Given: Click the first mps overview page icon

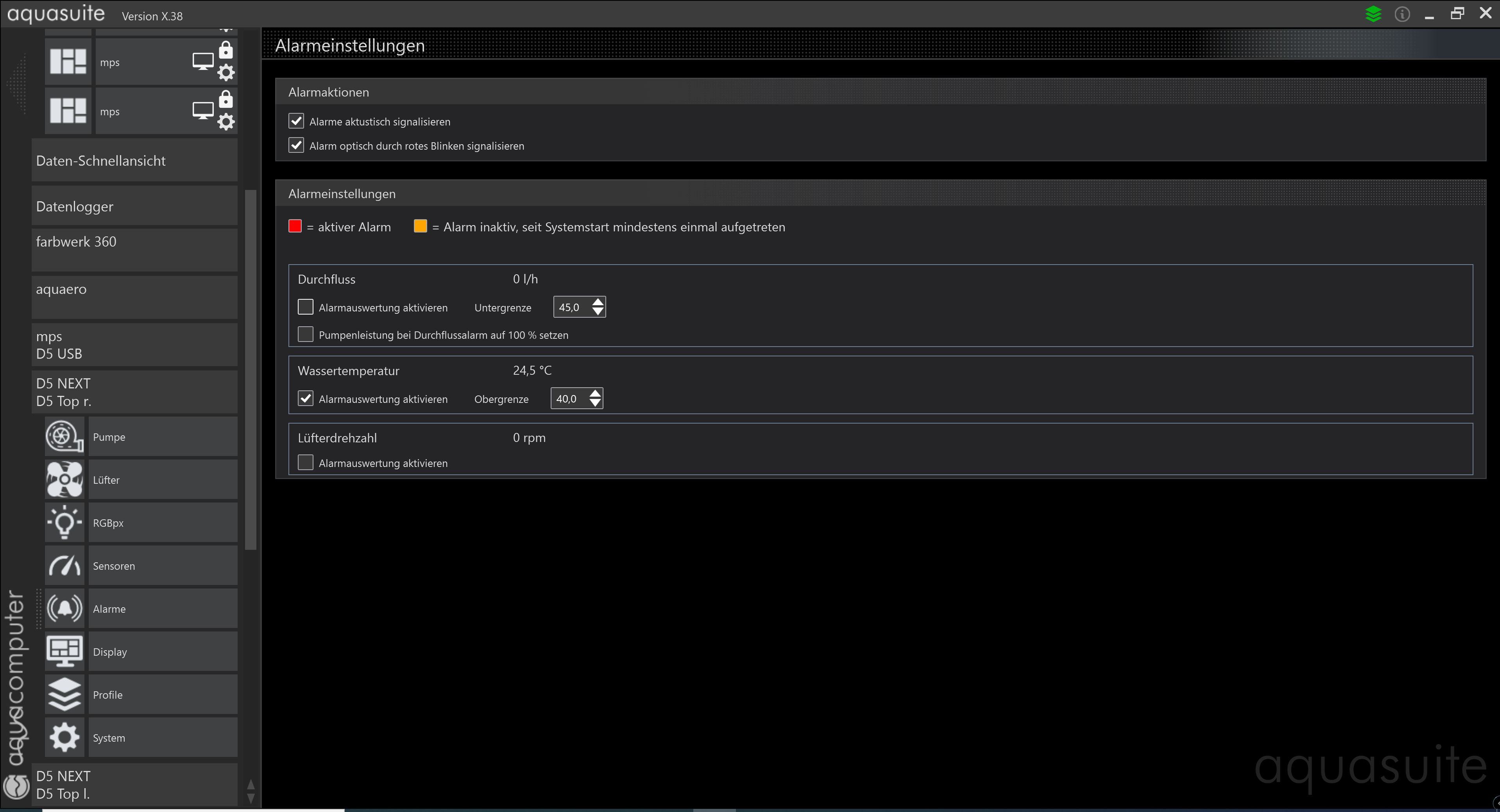Looking at the screenshot, I should [x=68, y=62].
